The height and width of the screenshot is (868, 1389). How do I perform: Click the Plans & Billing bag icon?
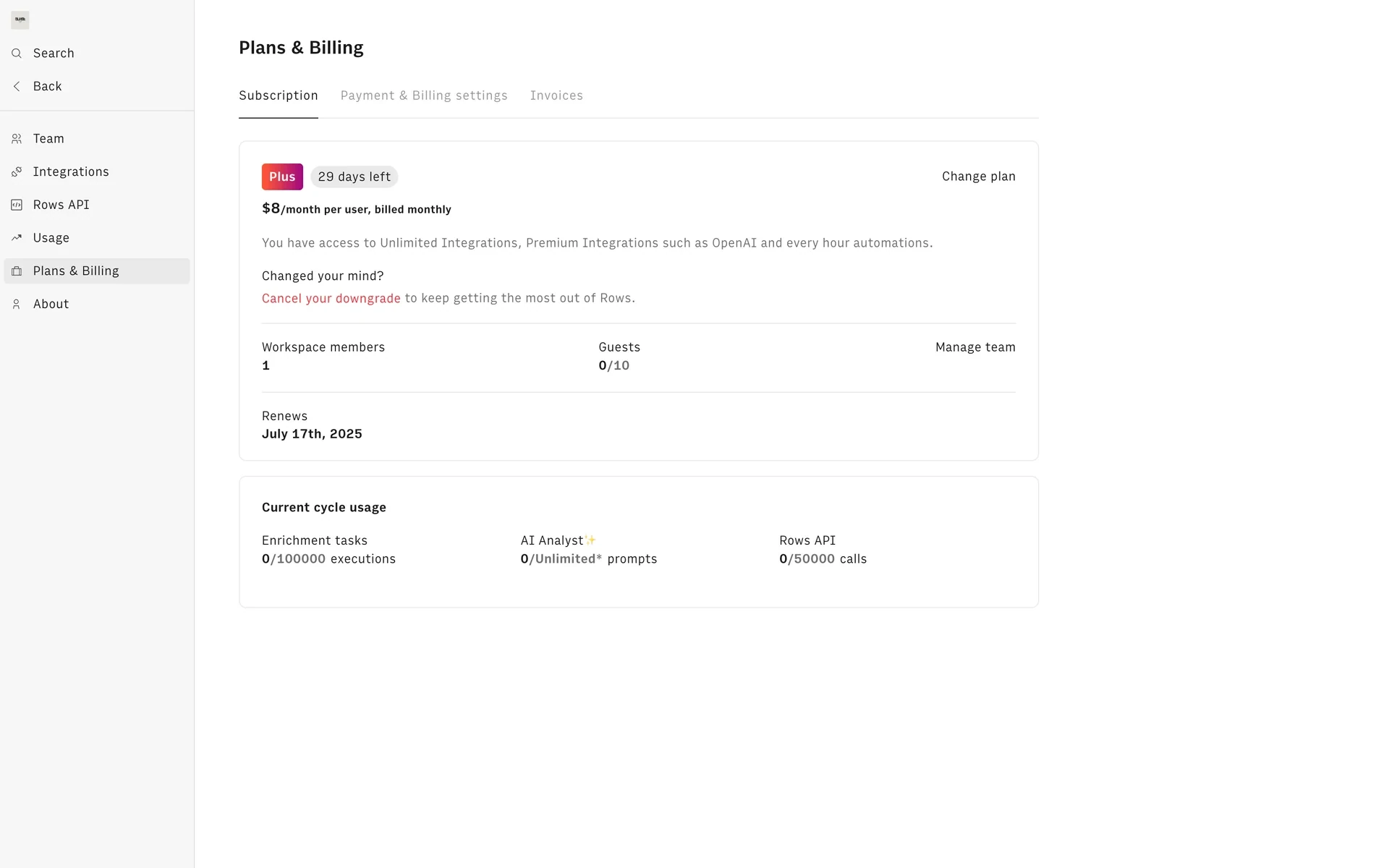point(17,271)
